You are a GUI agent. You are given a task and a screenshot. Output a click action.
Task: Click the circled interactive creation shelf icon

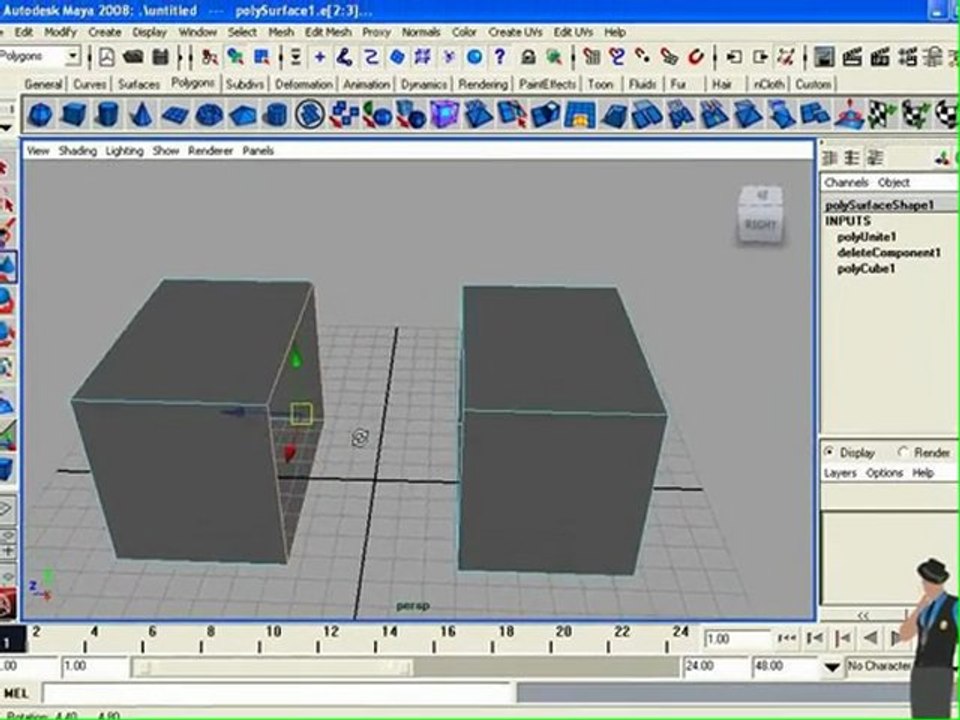(310, 115)
